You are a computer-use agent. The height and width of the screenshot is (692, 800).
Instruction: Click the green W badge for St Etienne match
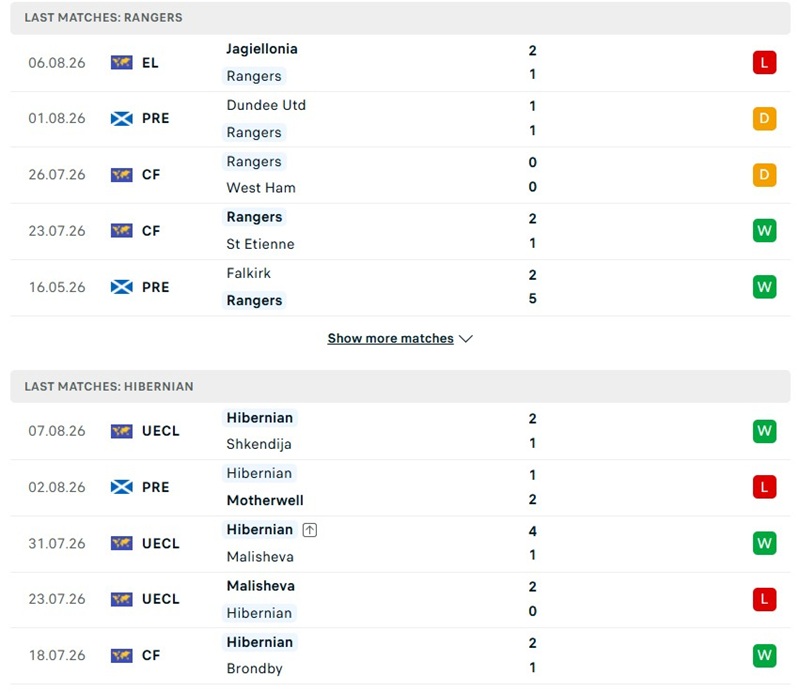pyautogui.click(x=764, y=231)
